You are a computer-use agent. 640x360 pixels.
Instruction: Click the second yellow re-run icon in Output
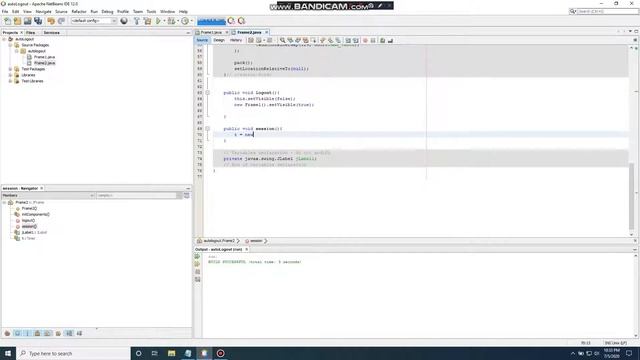coord(198,264)
